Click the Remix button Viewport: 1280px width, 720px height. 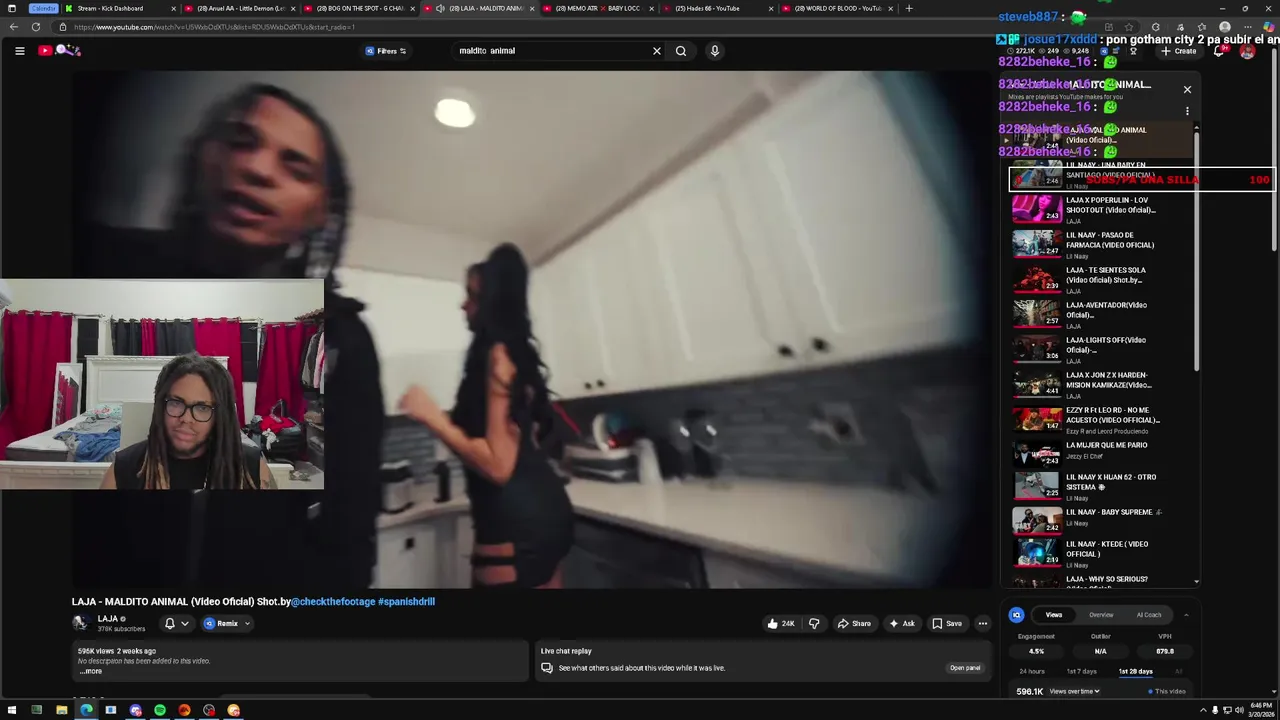[222, 623]
